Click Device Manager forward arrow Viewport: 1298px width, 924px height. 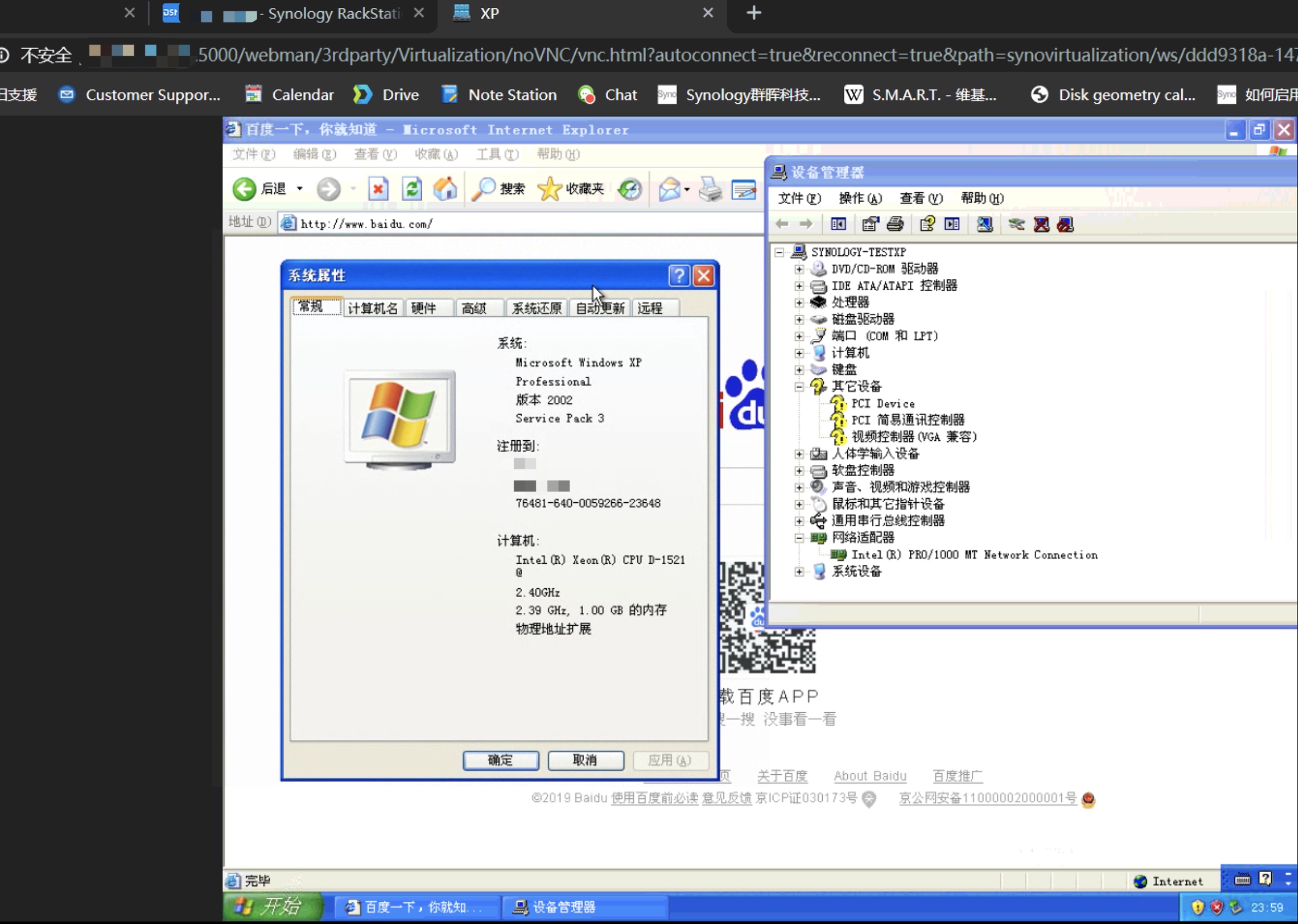[x=806, y=224]
